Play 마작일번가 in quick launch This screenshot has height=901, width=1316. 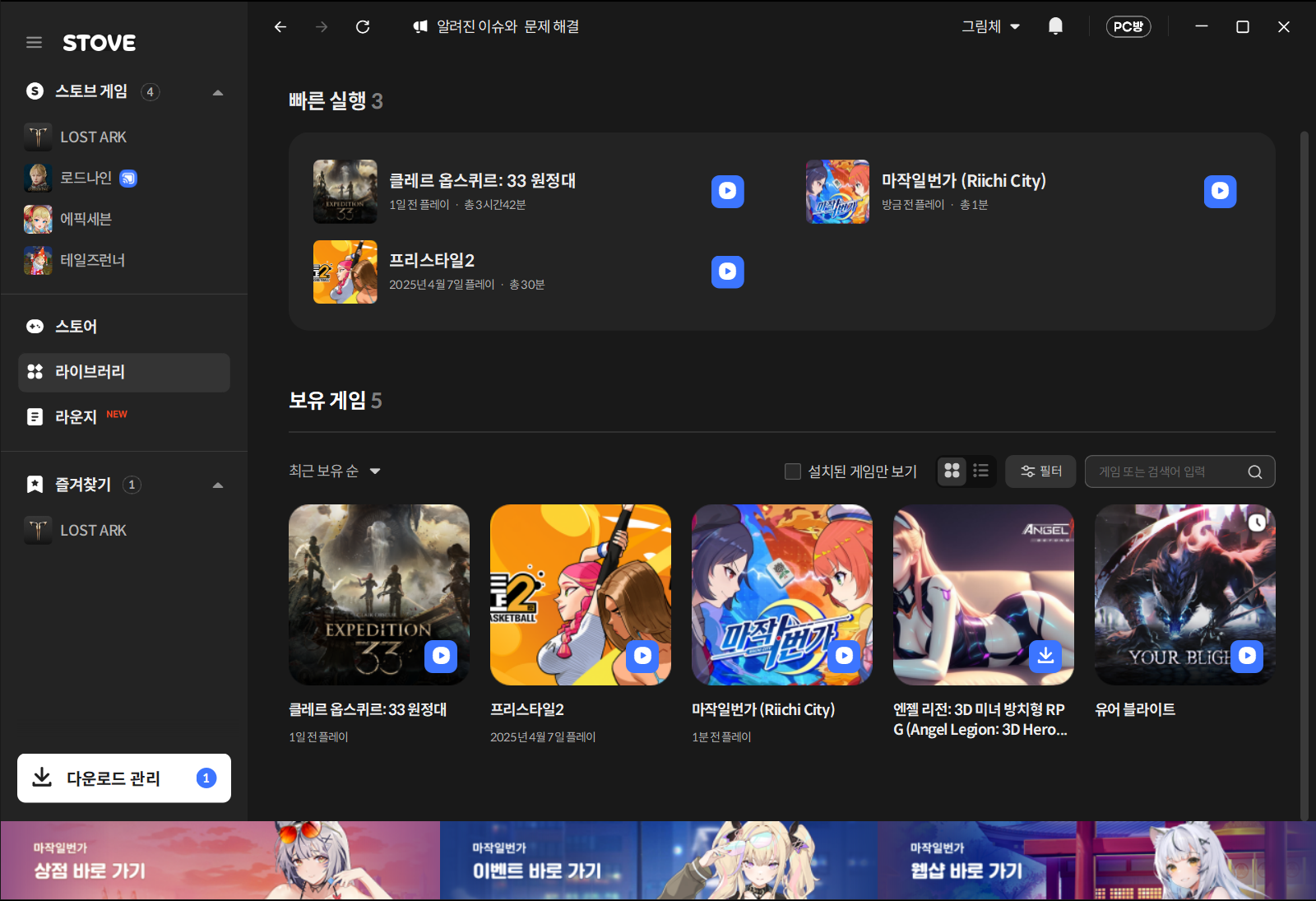click(x=1220, y=191)
